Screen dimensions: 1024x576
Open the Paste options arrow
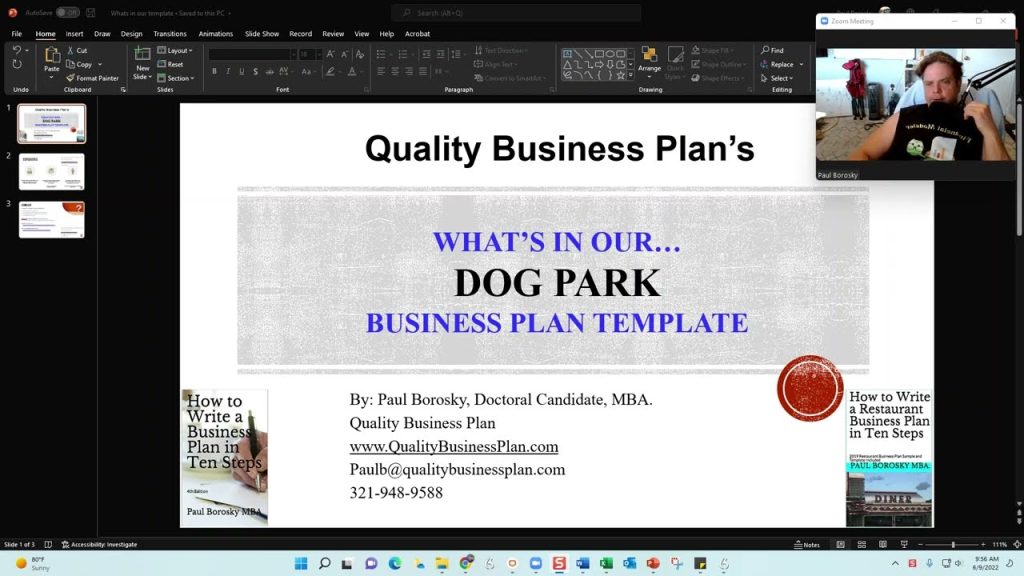tap(52, 78)
